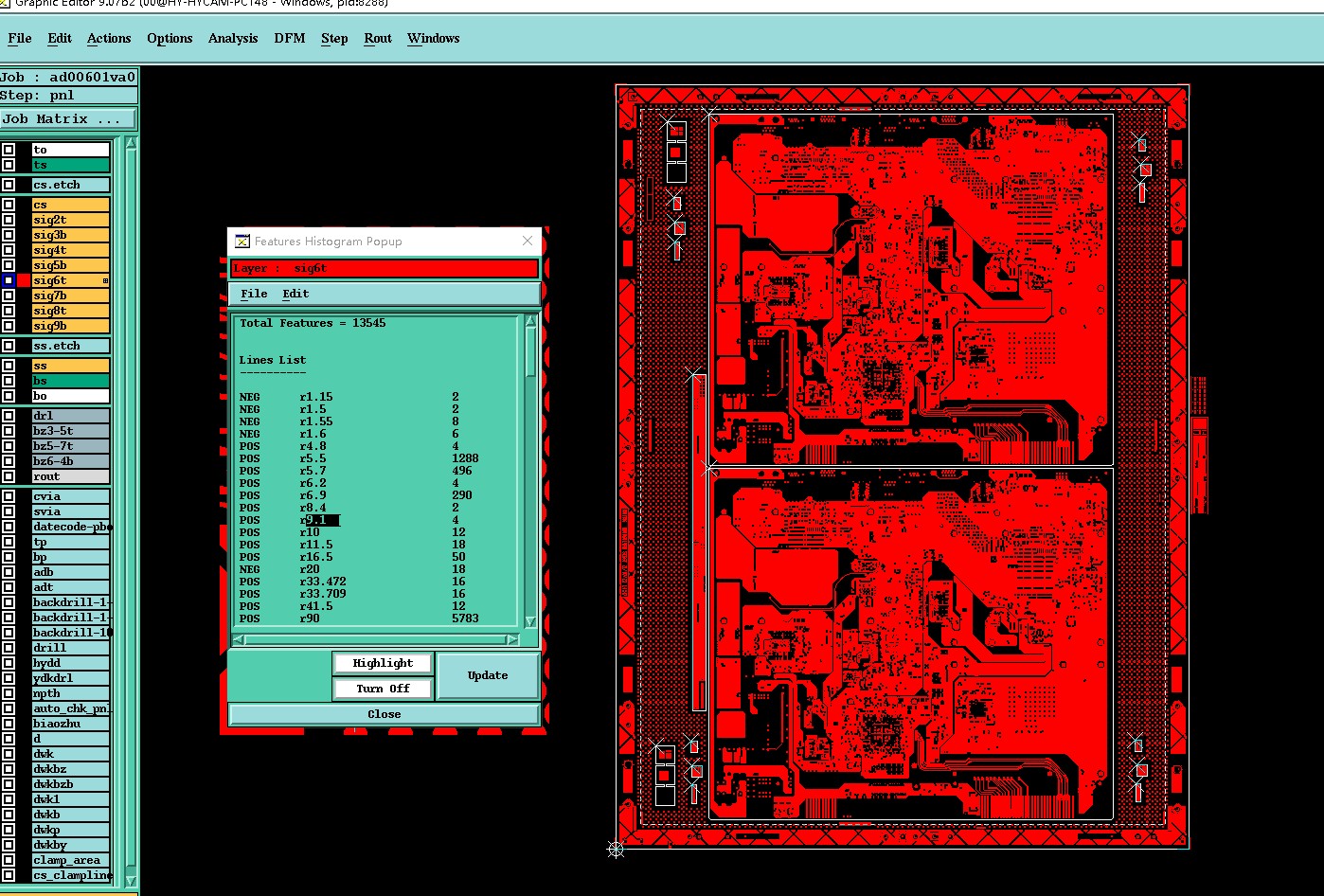Click histogram list scroll-down arrow
1324x896 pixels.
(x=530, y=622)
